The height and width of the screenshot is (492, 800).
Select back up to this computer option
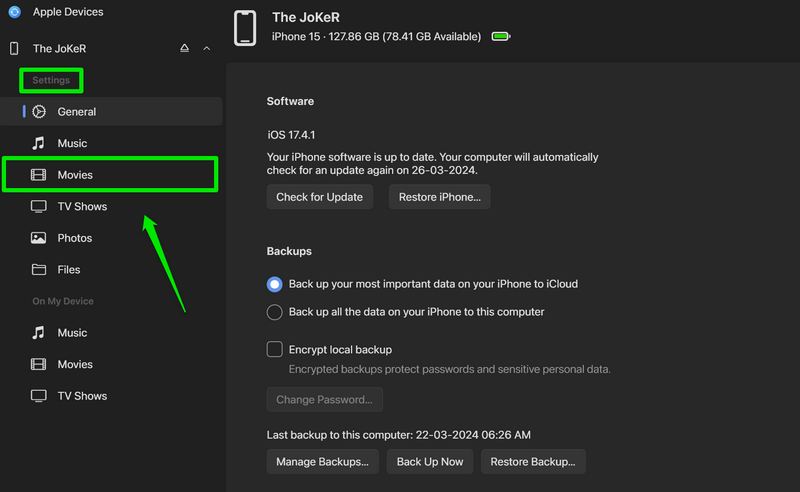coord(275,312)
